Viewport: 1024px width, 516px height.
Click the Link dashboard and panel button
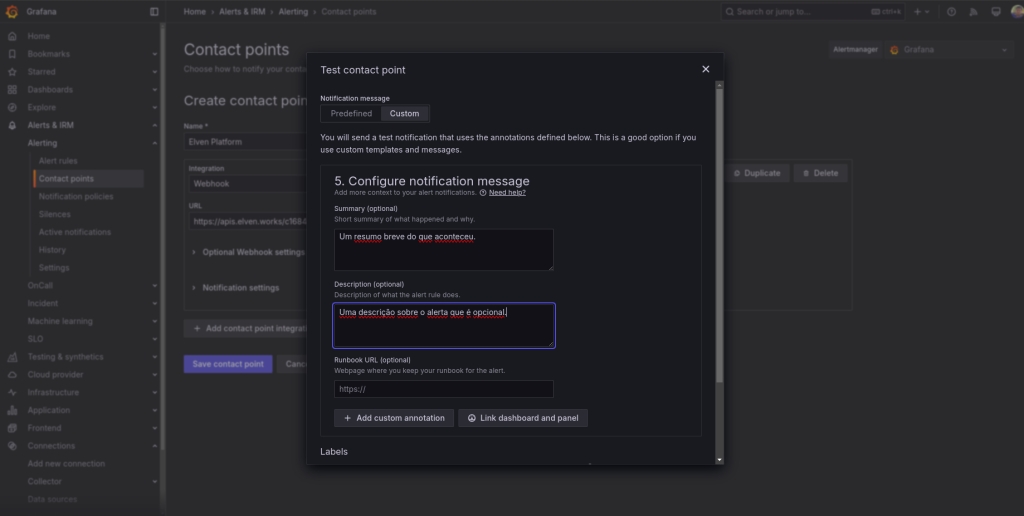523,418
